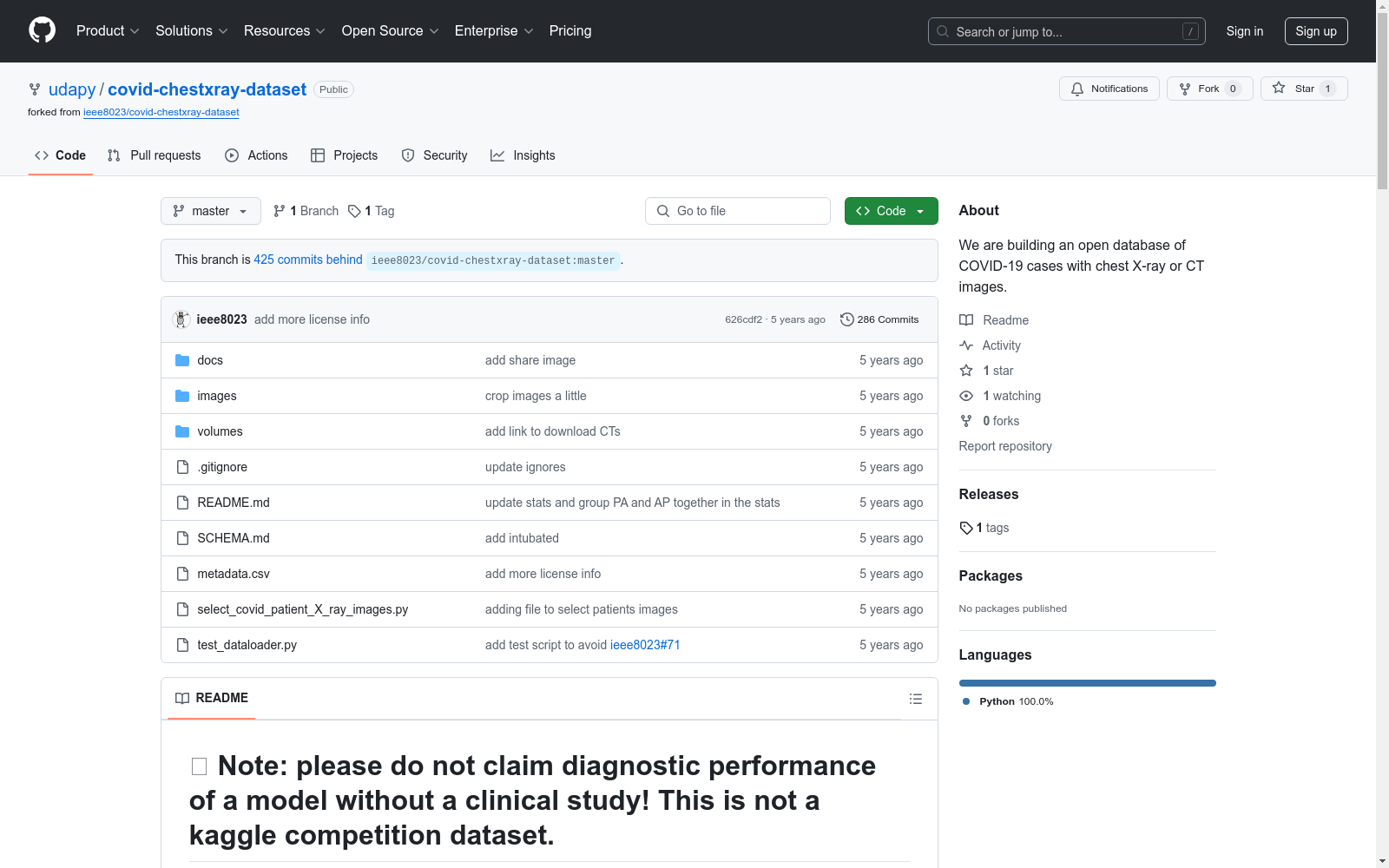Image resolution: width=1389 pixels, height=868 pixels.
Task: Click the README.md file icon
Action: (182, 503)
